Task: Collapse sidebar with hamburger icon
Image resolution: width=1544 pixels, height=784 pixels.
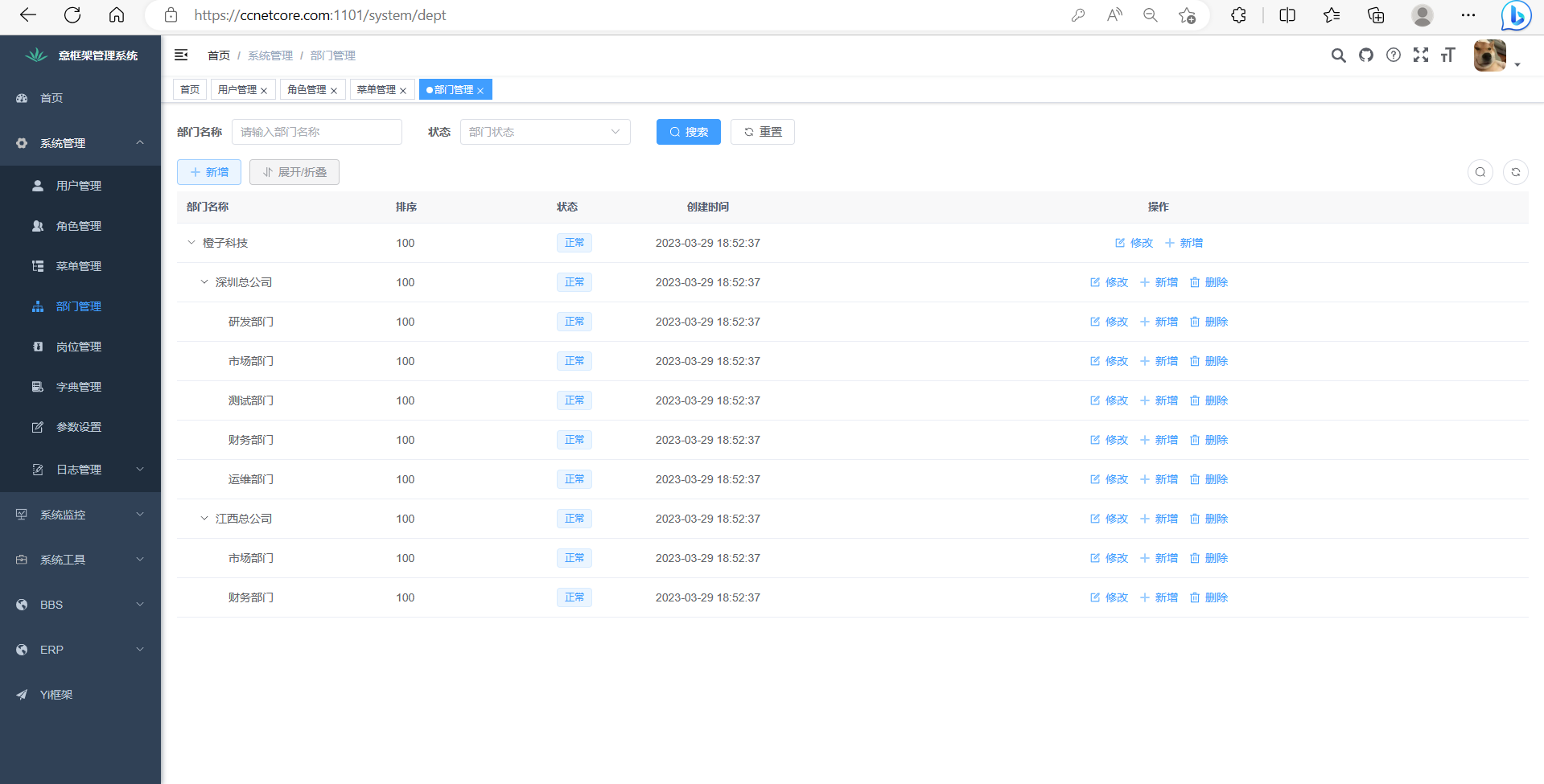Action: click(x=181, y=55)
